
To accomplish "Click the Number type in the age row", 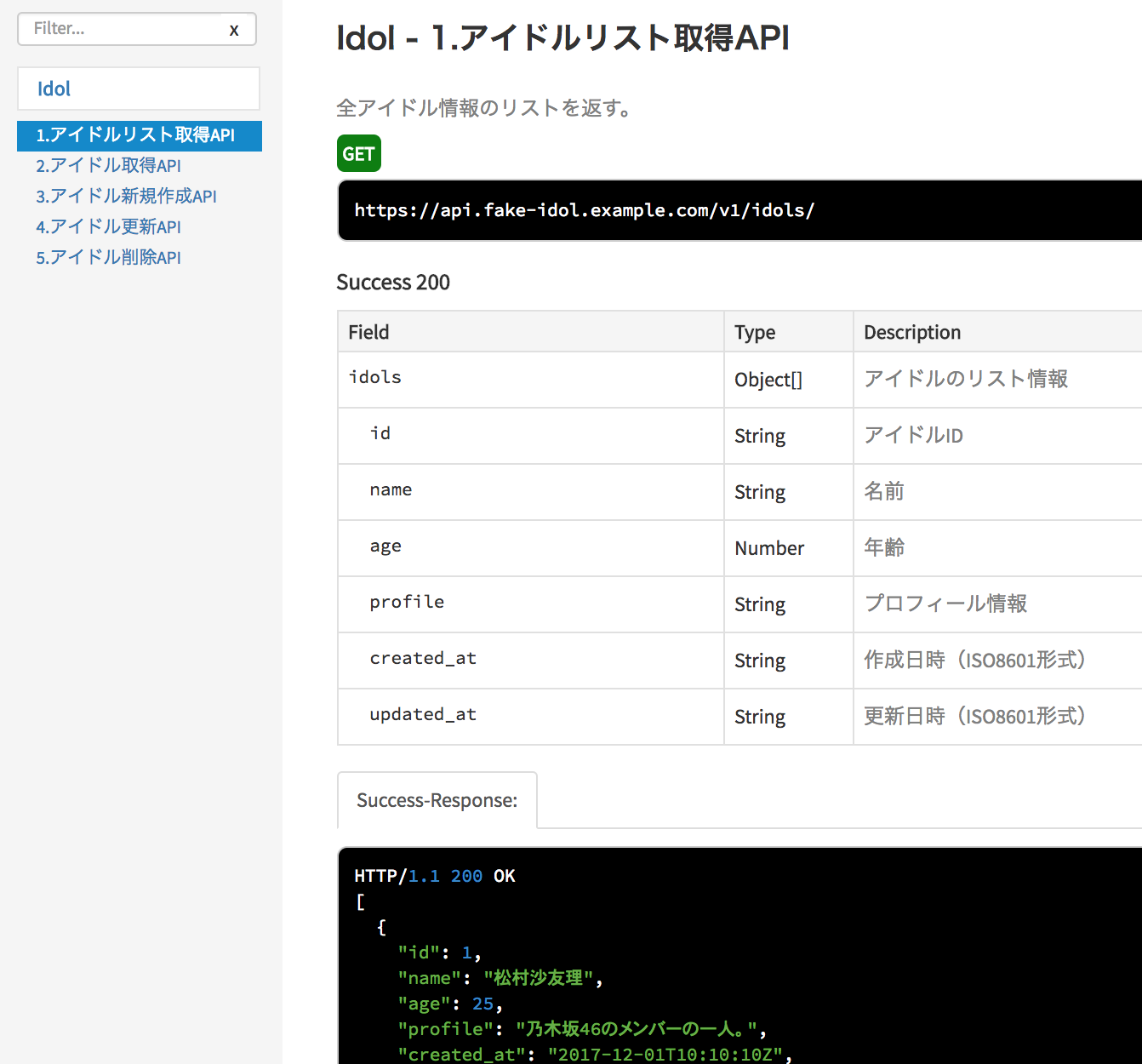I will [x=769, y=548].
